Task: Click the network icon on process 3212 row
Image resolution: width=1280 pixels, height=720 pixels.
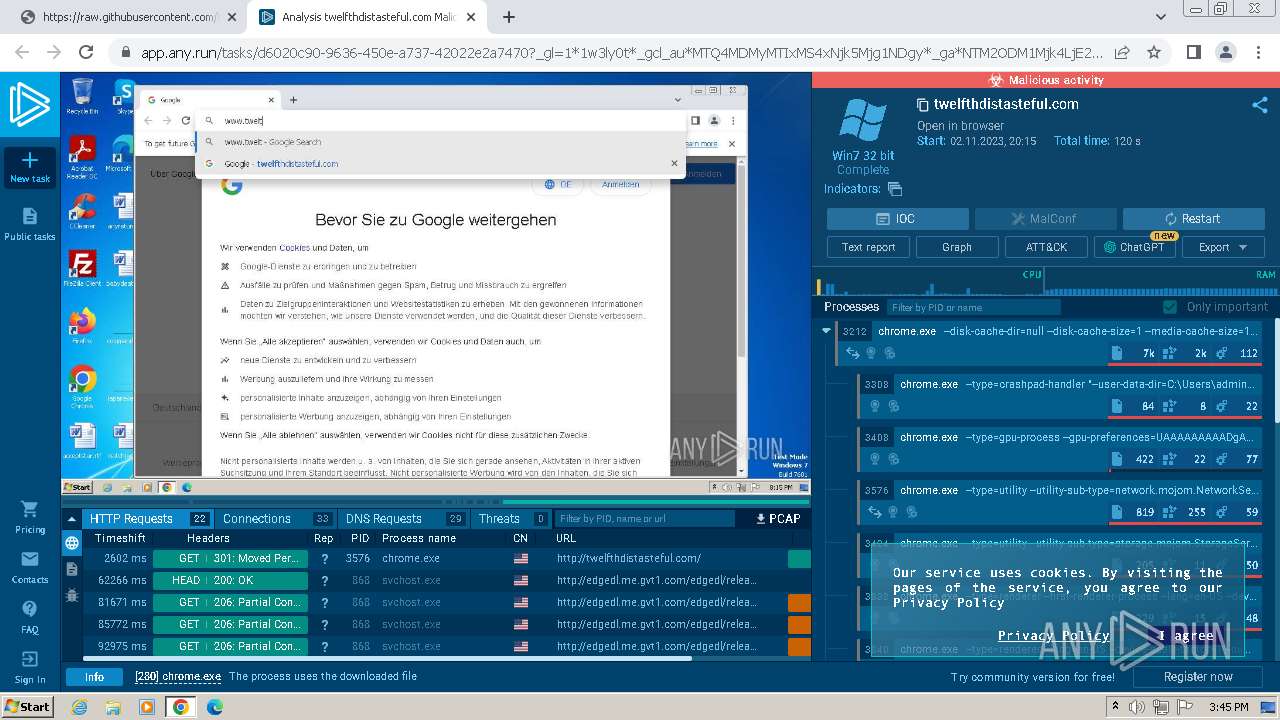Action: pos(852,353)
